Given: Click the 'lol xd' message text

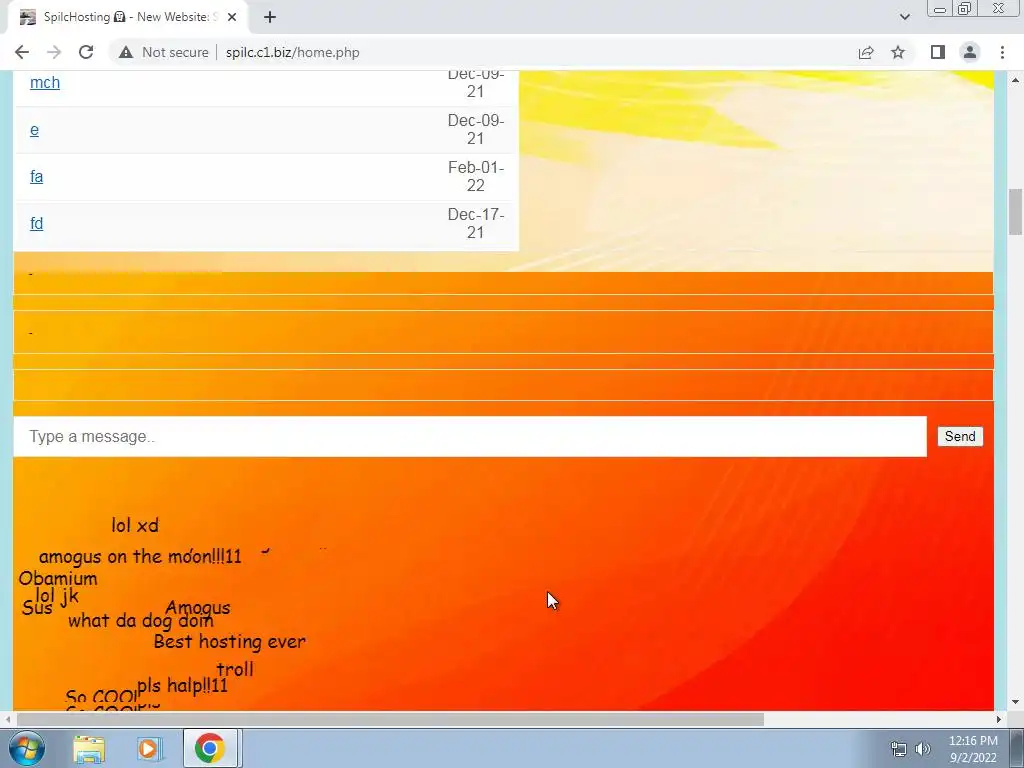Looking at the screenshot, I should 135,525.
